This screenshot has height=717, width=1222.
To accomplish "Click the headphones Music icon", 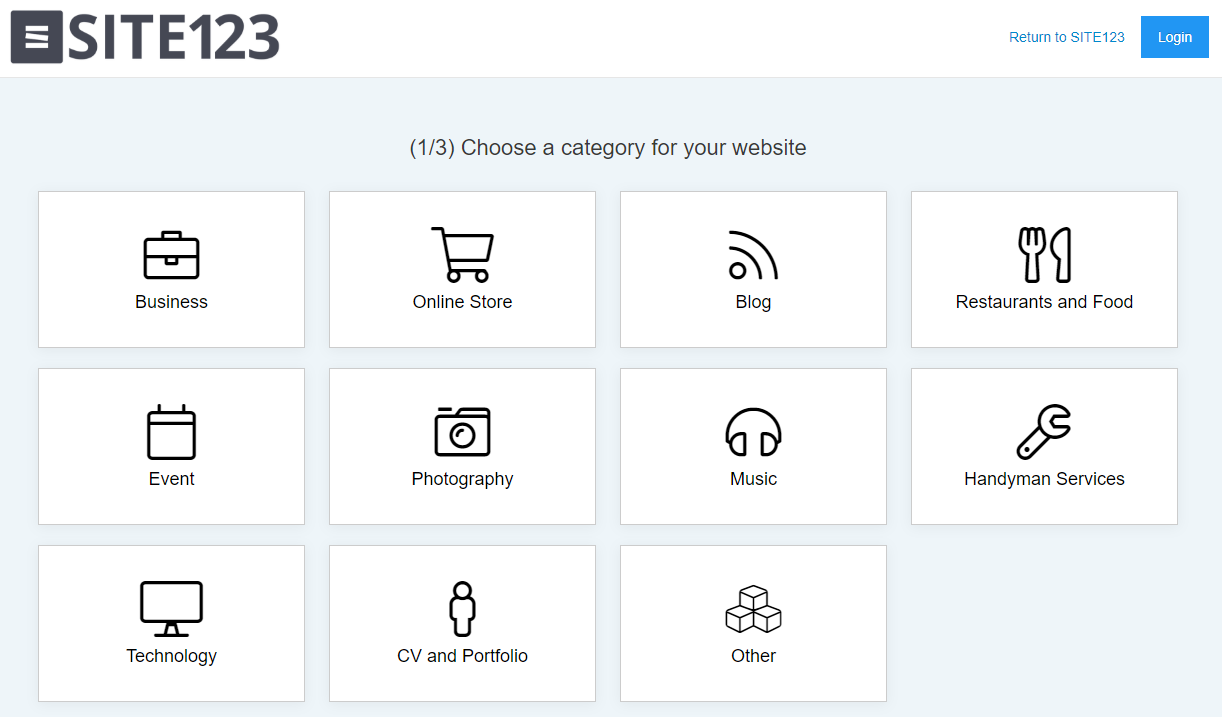I will click(x=753, y=432).
